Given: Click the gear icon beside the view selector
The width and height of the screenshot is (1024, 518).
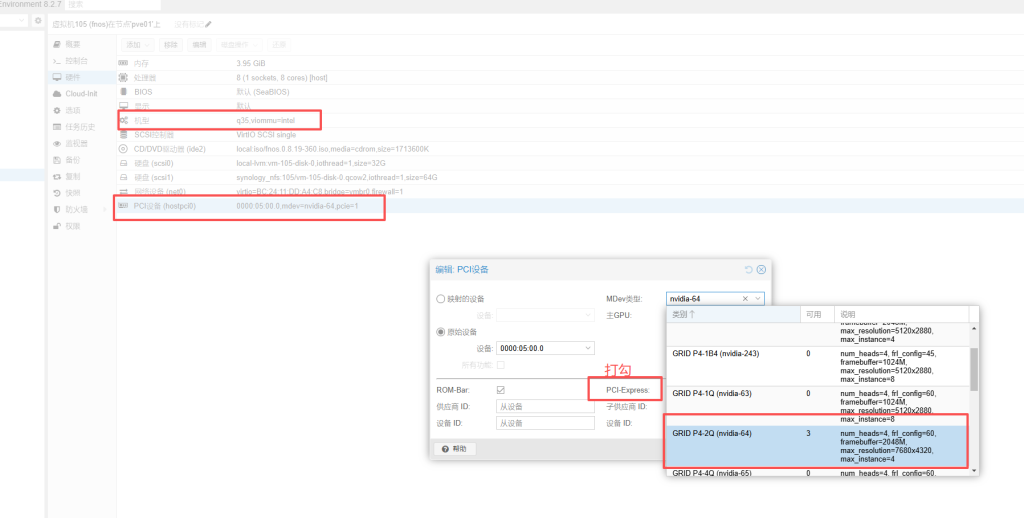Looking at the screenshot, I should tap(38, 20).
